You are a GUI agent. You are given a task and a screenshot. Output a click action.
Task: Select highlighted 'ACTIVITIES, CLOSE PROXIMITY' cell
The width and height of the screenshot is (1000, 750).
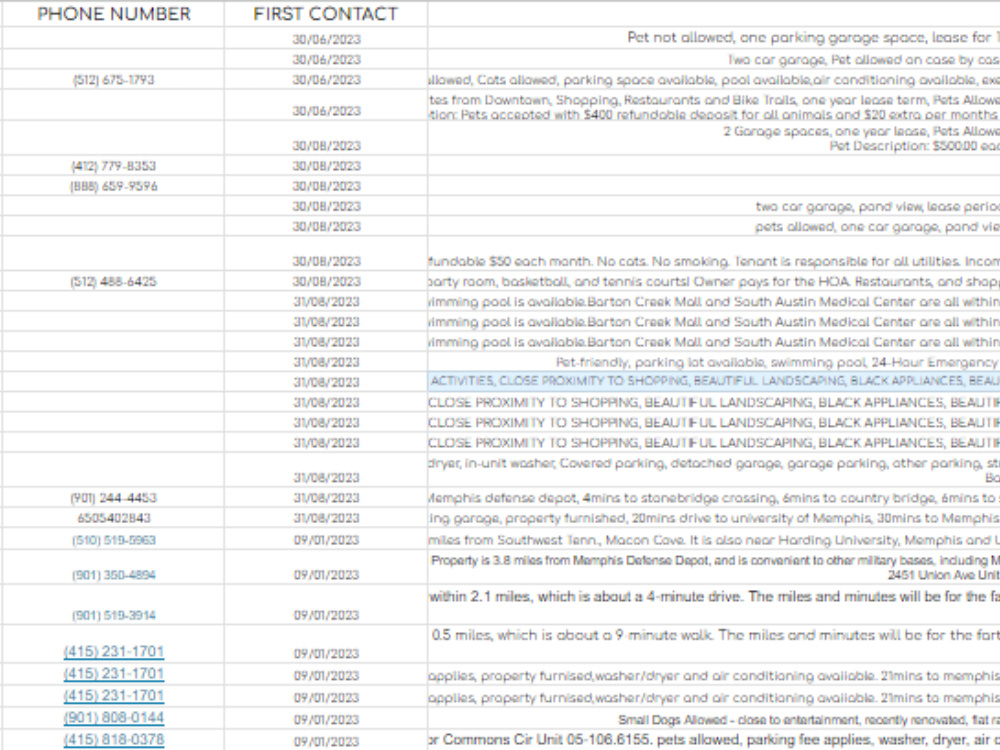714,381
